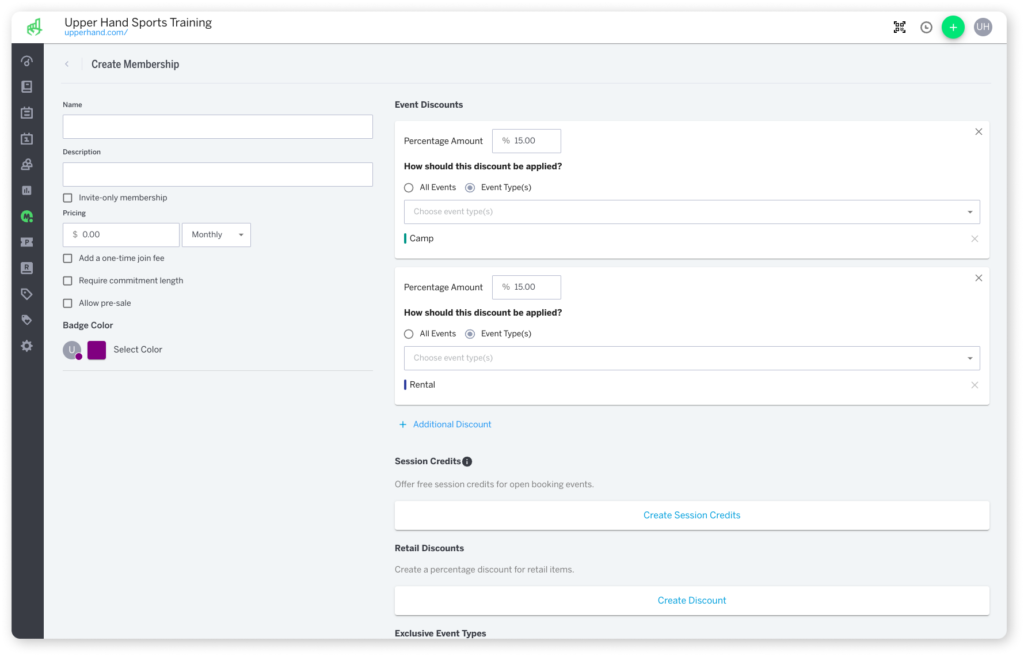Open the green Memberships icon in sidebar
Image resolution: width=1024 pixels, height=656 pixels.
[27, 216]
